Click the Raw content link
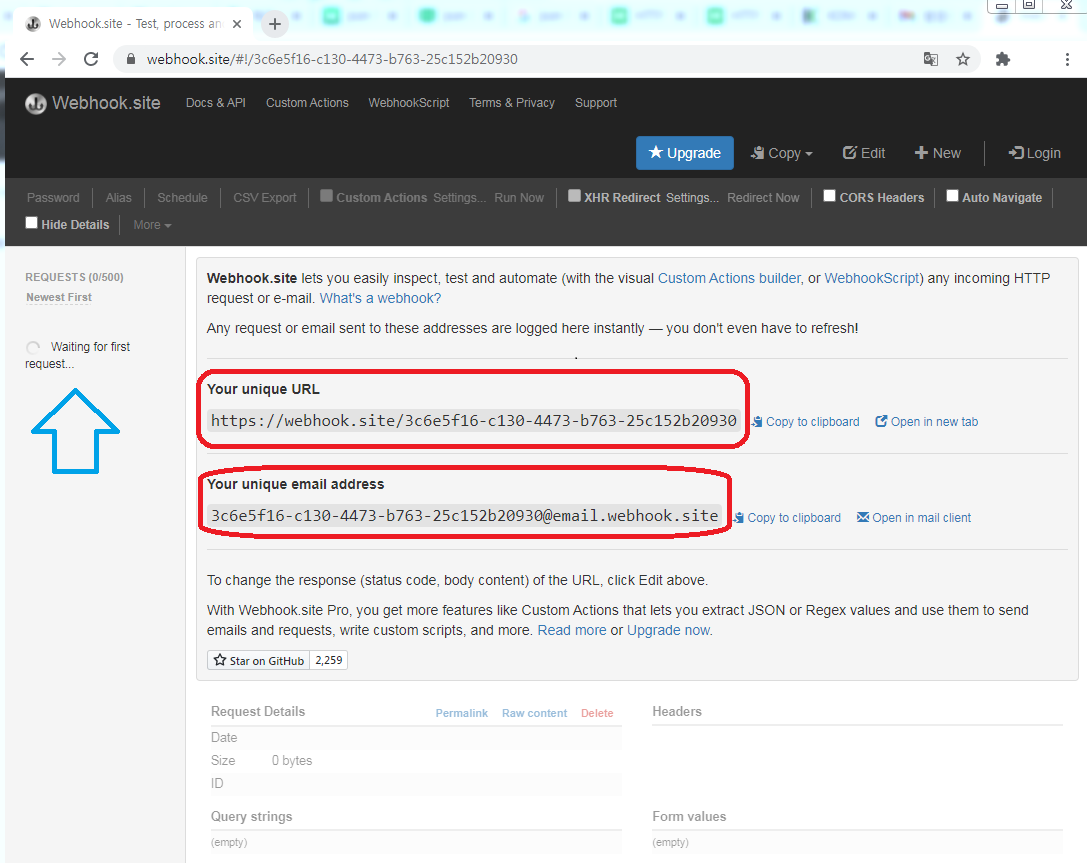Viewport: 1087px width, 863px height. coord(534,713)
